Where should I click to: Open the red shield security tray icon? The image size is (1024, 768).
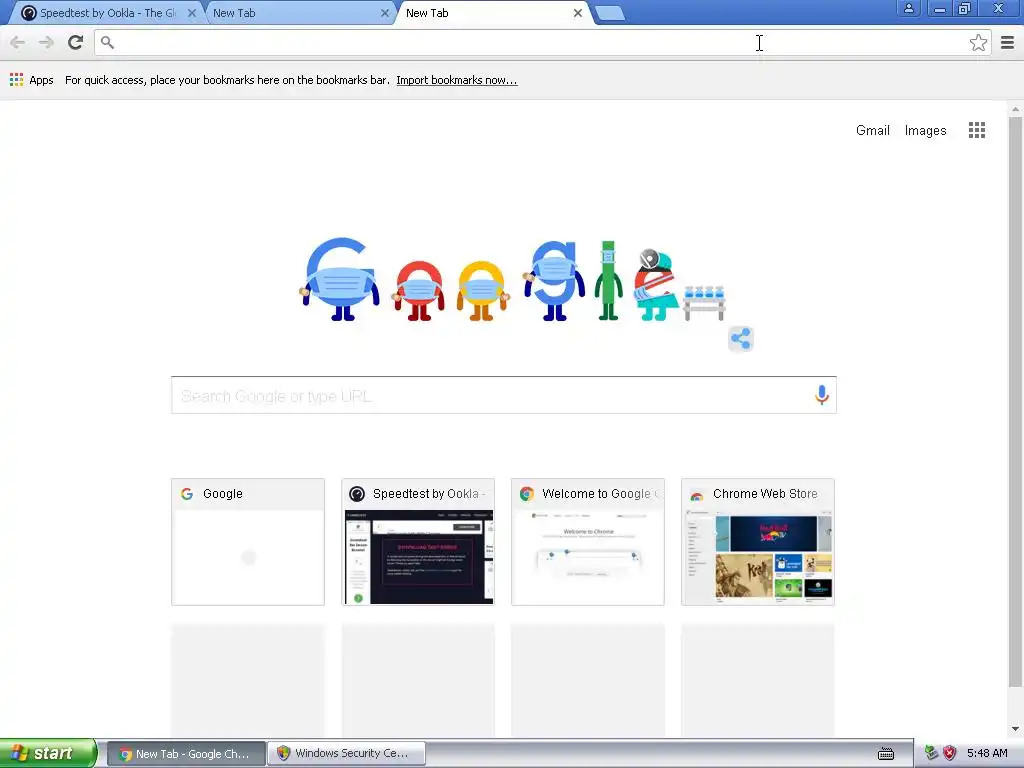pos(950,753)
